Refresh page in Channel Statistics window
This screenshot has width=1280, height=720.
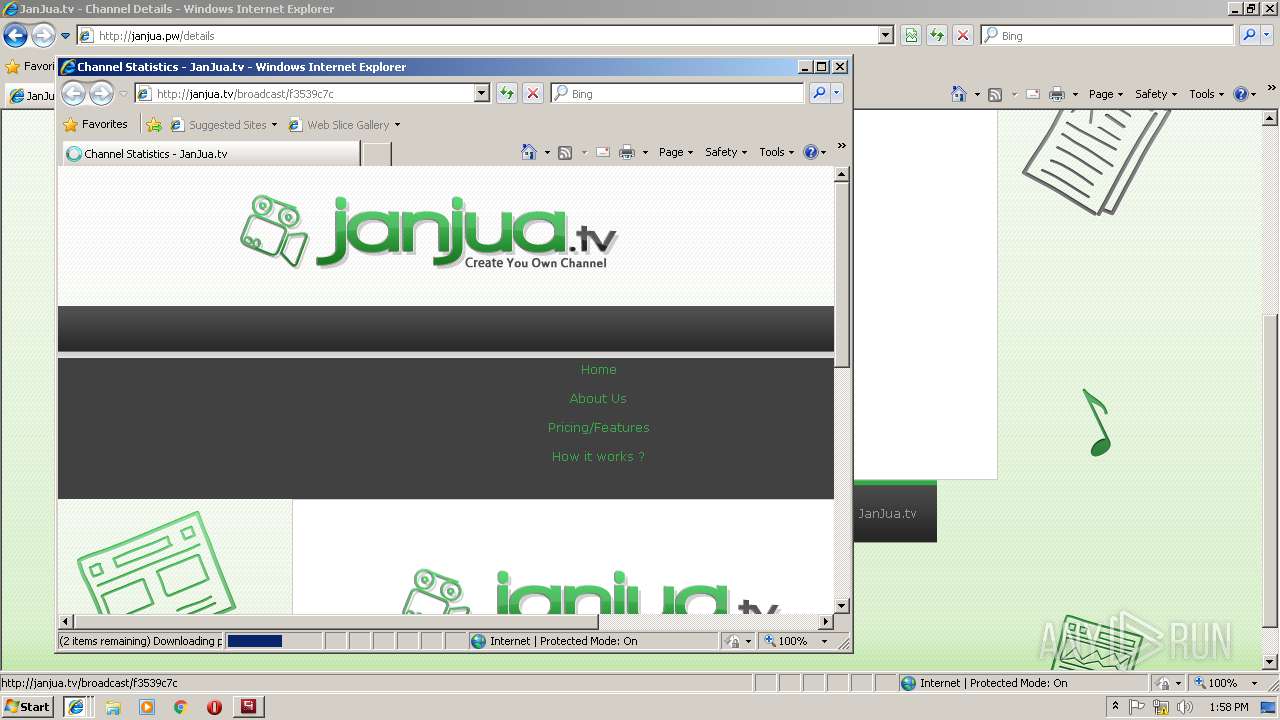(507, 93)
